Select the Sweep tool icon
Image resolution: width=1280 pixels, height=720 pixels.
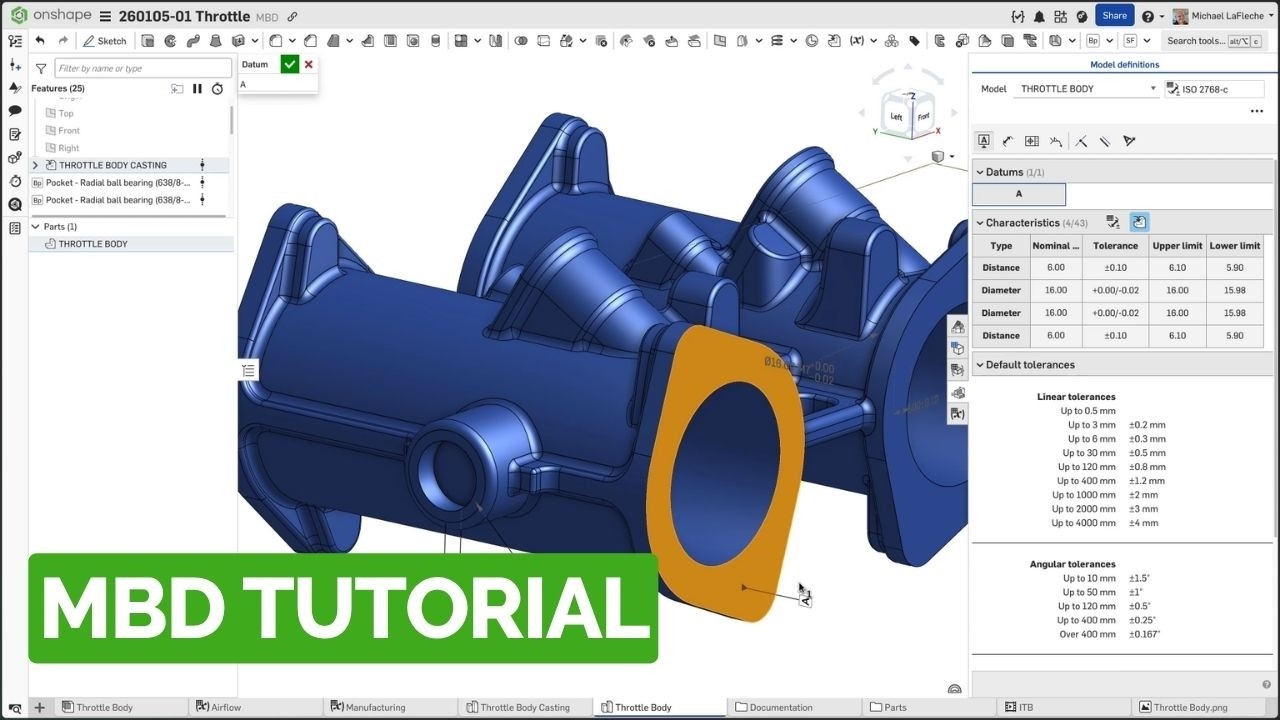click(193, 41)
